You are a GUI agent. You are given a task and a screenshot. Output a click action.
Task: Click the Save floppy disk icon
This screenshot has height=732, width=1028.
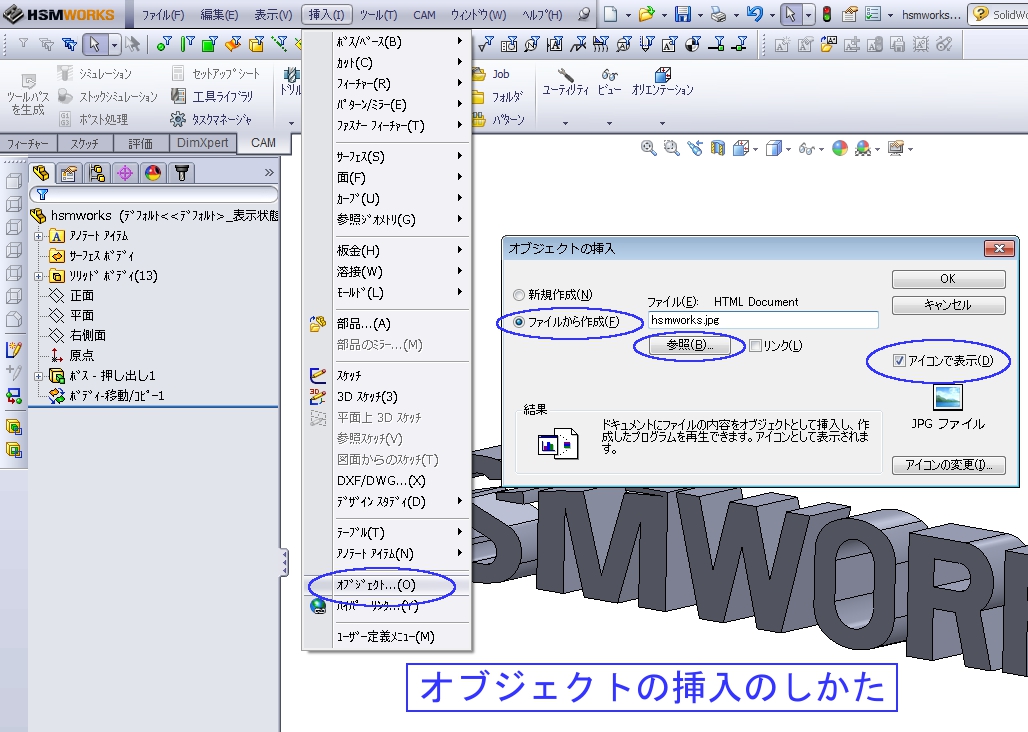pyautogui.click(x=682, y=14)
